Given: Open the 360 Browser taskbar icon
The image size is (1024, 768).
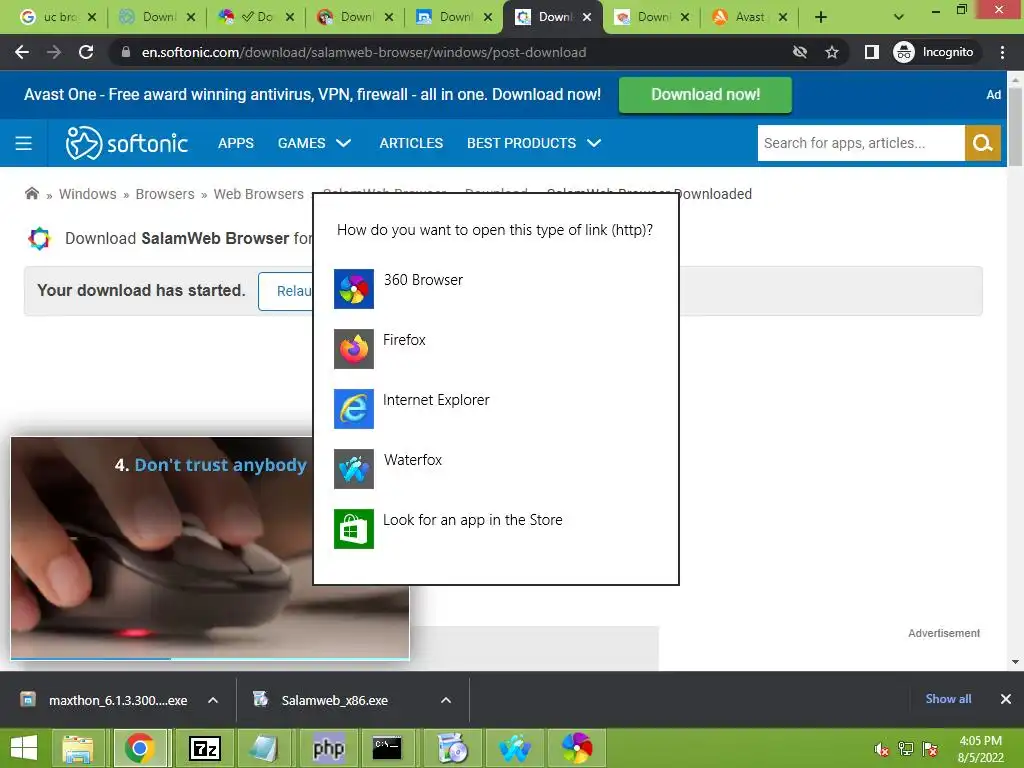Looking at the screenshot, I should 577,748.
